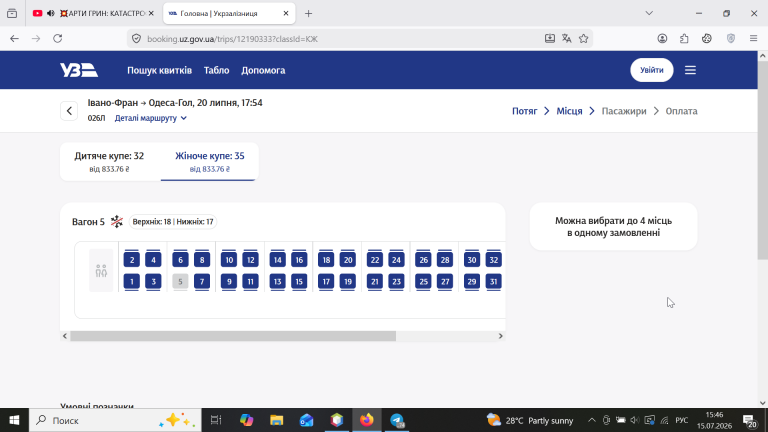Open Табло menu item

(x=216, y=70)
